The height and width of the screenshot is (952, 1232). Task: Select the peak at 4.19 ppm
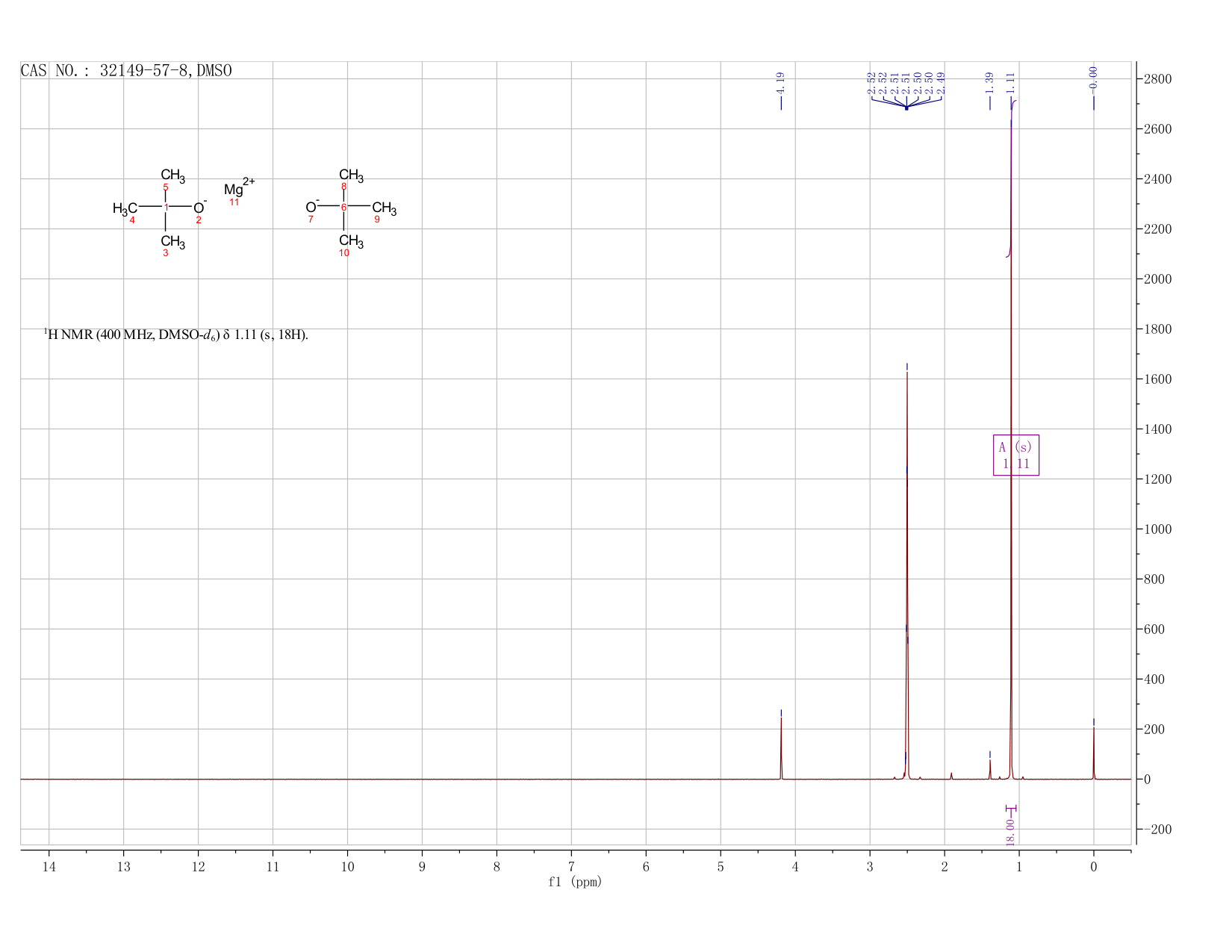pos(781,747)
